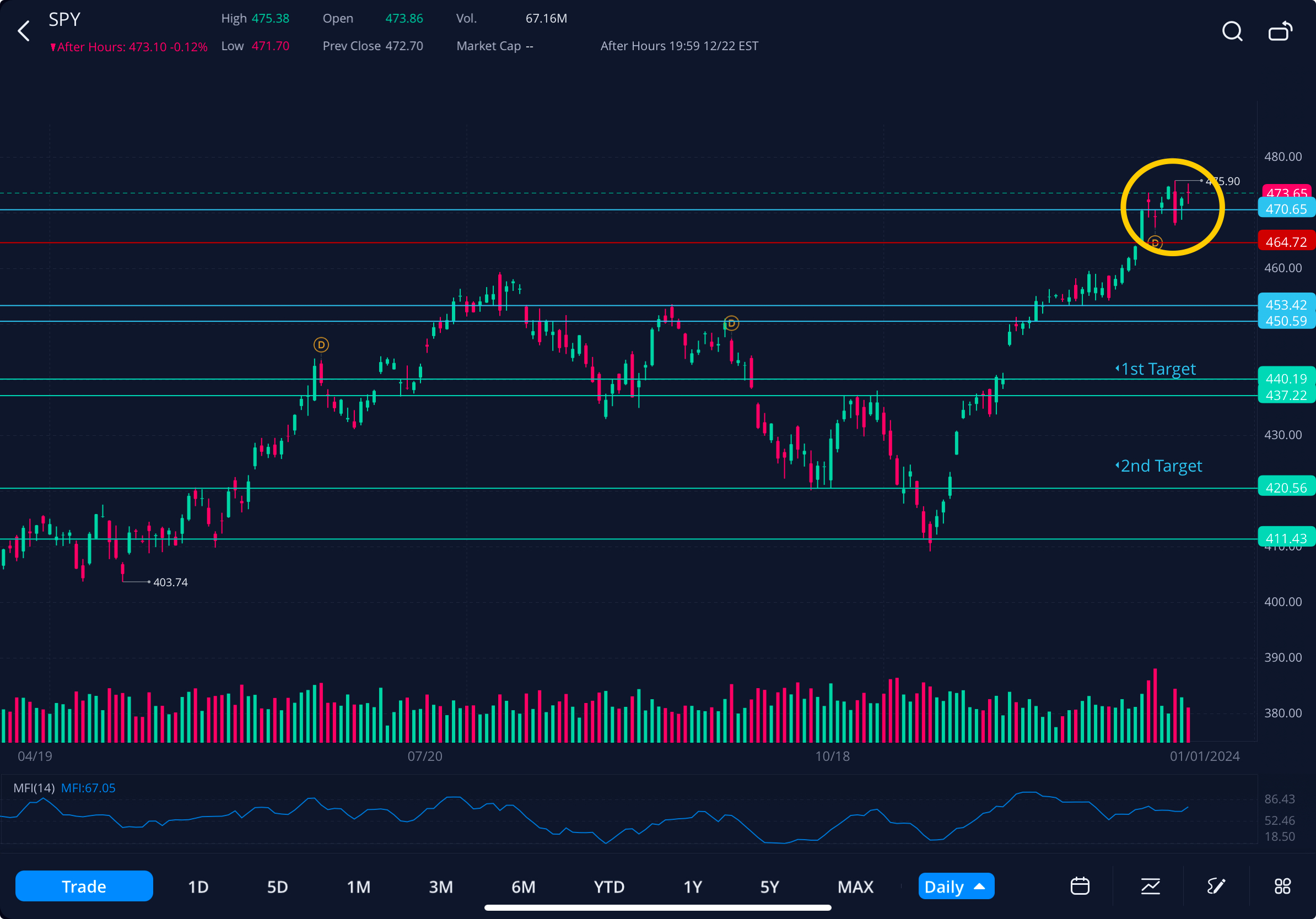Select the 1M timeframe
The height and width of the screenshot is (919, 1316).
[x=359, y=886]
